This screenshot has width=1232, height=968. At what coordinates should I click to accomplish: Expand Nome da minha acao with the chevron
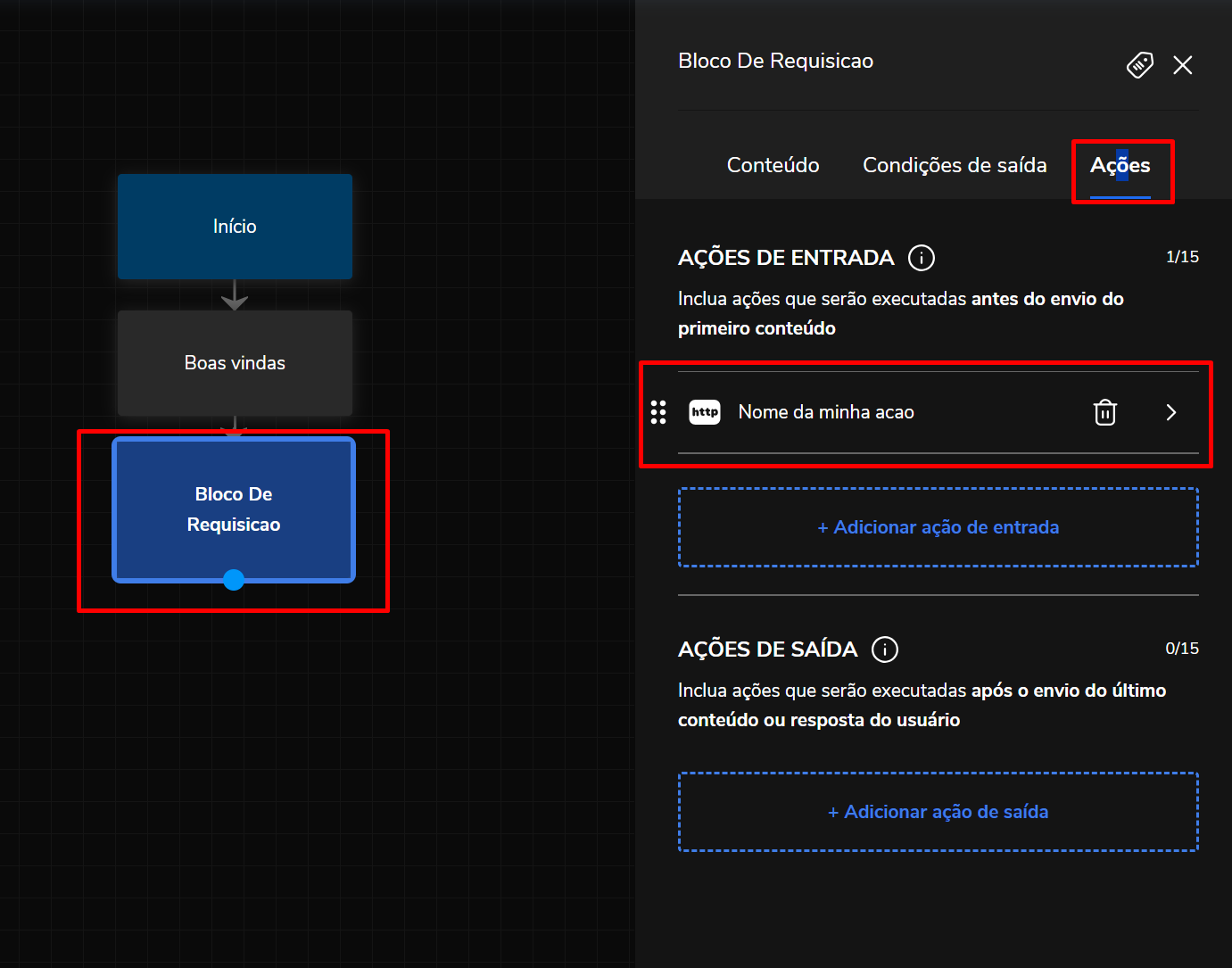tap(1170, 412)
